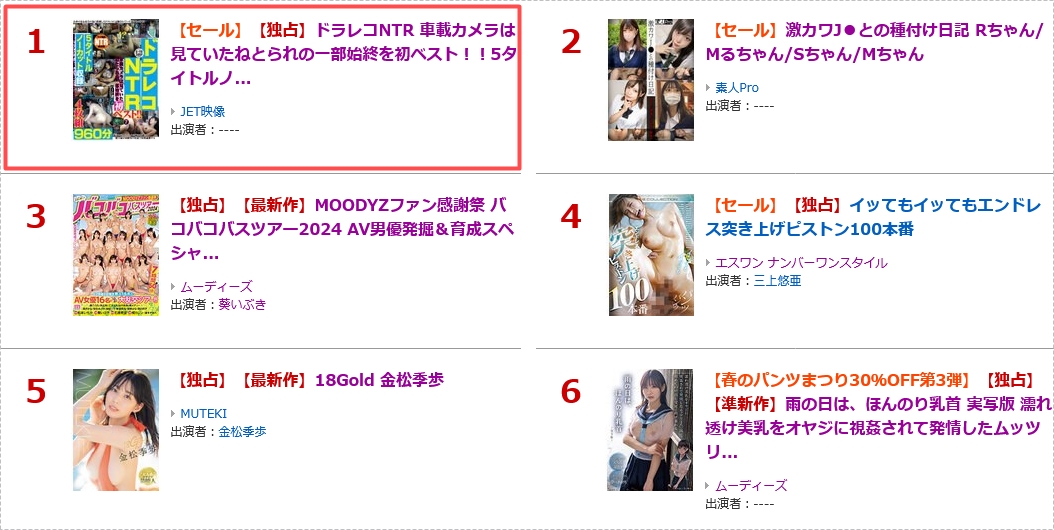Click the arrow icon beside MUTEKI
Screen dimensions: 1054x530
point(173,414)
